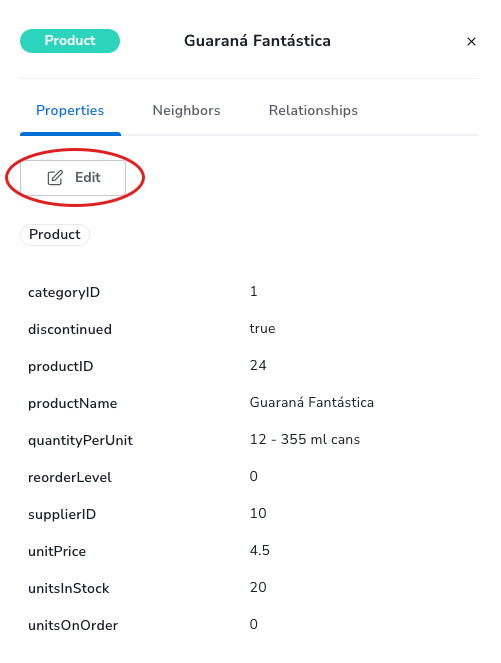501x663 pixels.
Task: Click quantityPerUnit value 12 - 355 ml cans
Action: pyautogui.click(x=305, y=439)
